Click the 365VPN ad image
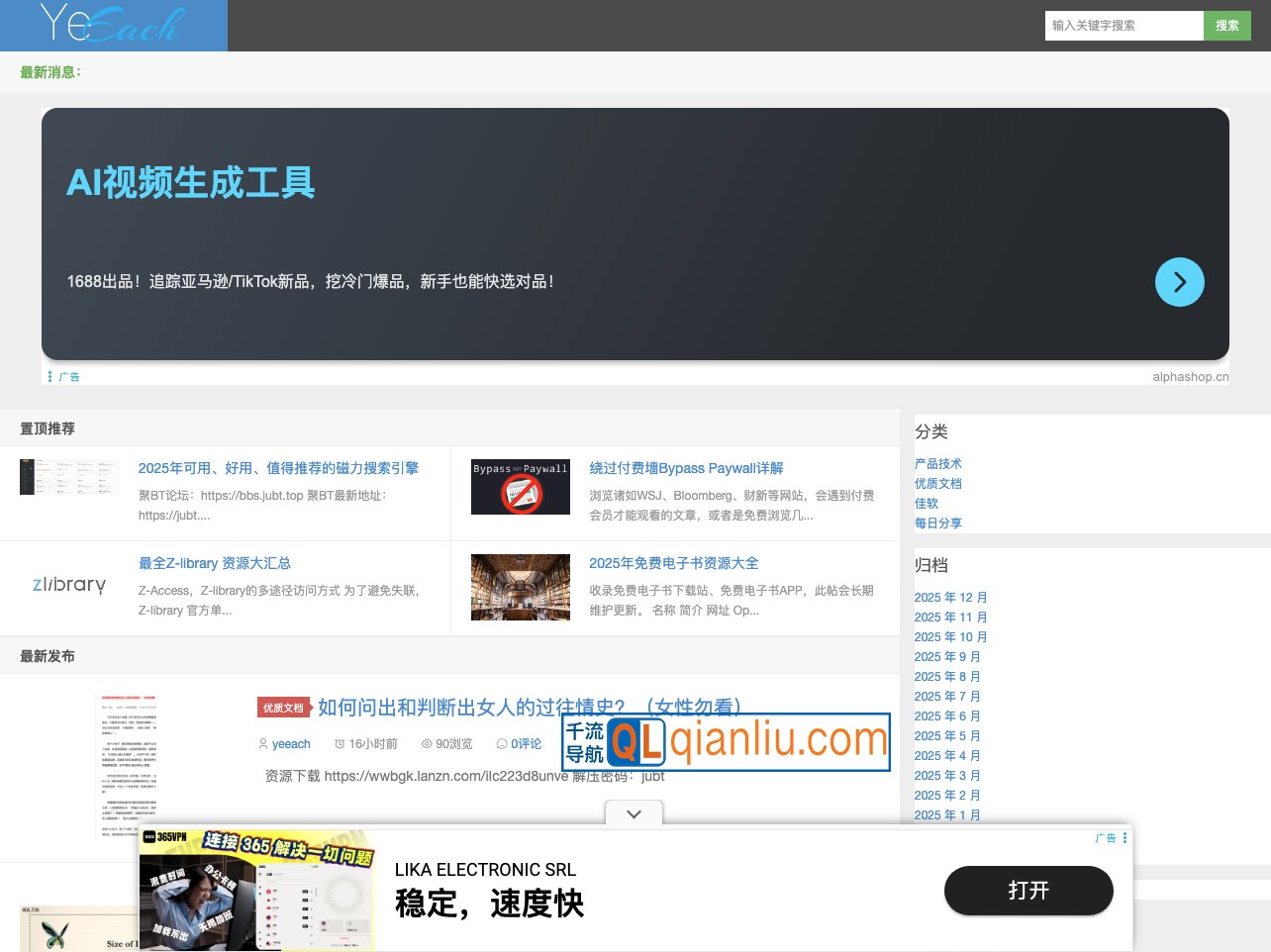The image size is (1271, 952). click(256, 891)
